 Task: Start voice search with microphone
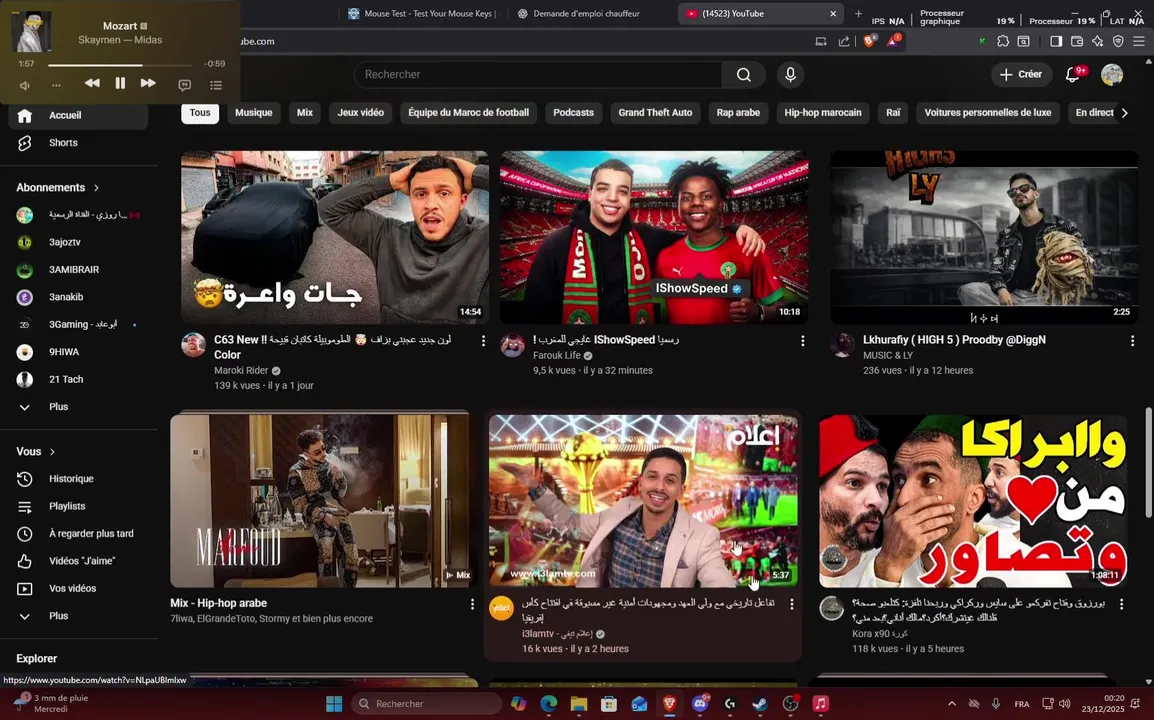point(790,74)
